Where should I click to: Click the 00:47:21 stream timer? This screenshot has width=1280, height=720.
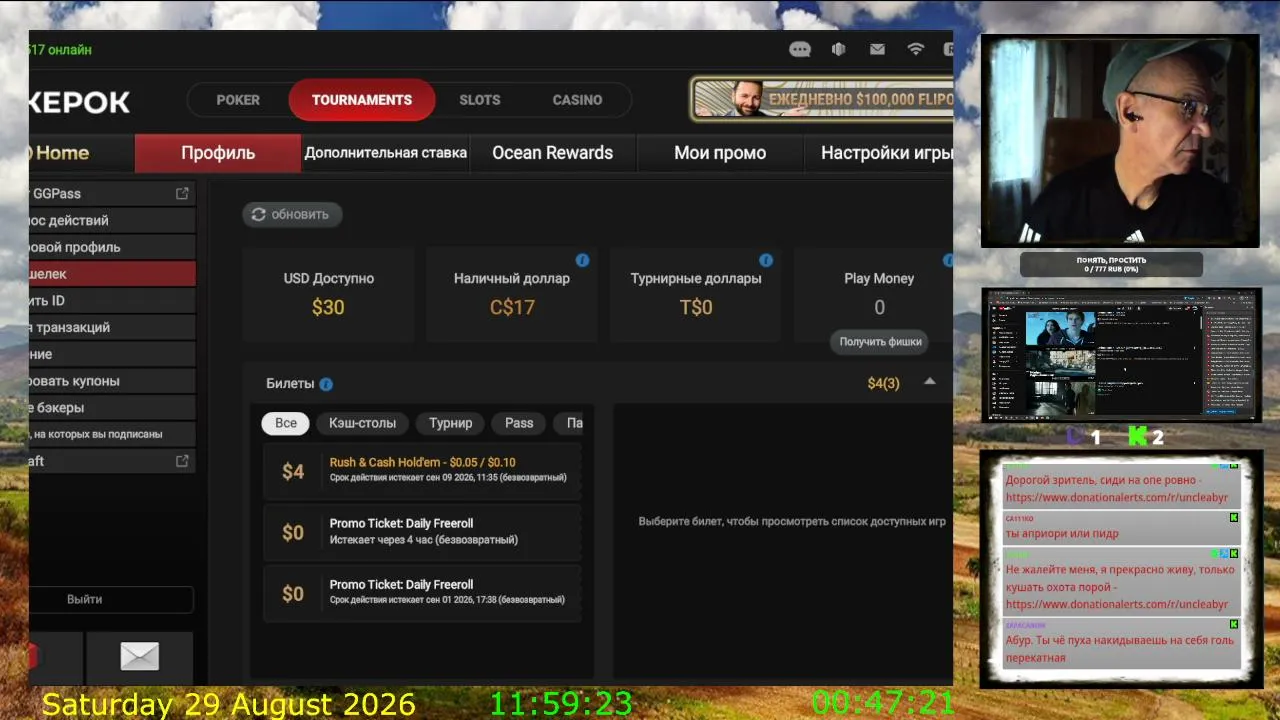[x=883, y=704]
